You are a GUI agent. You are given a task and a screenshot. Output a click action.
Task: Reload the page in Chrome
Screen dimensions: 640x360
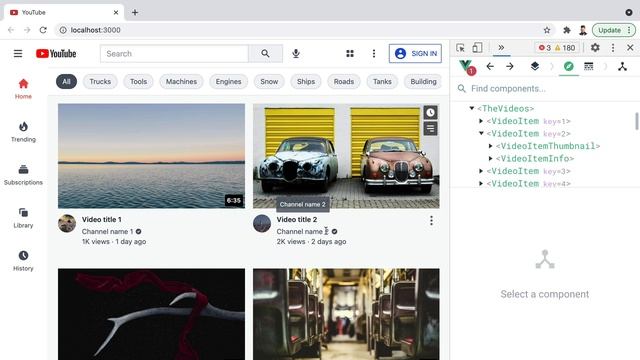[x=43, y=30]
